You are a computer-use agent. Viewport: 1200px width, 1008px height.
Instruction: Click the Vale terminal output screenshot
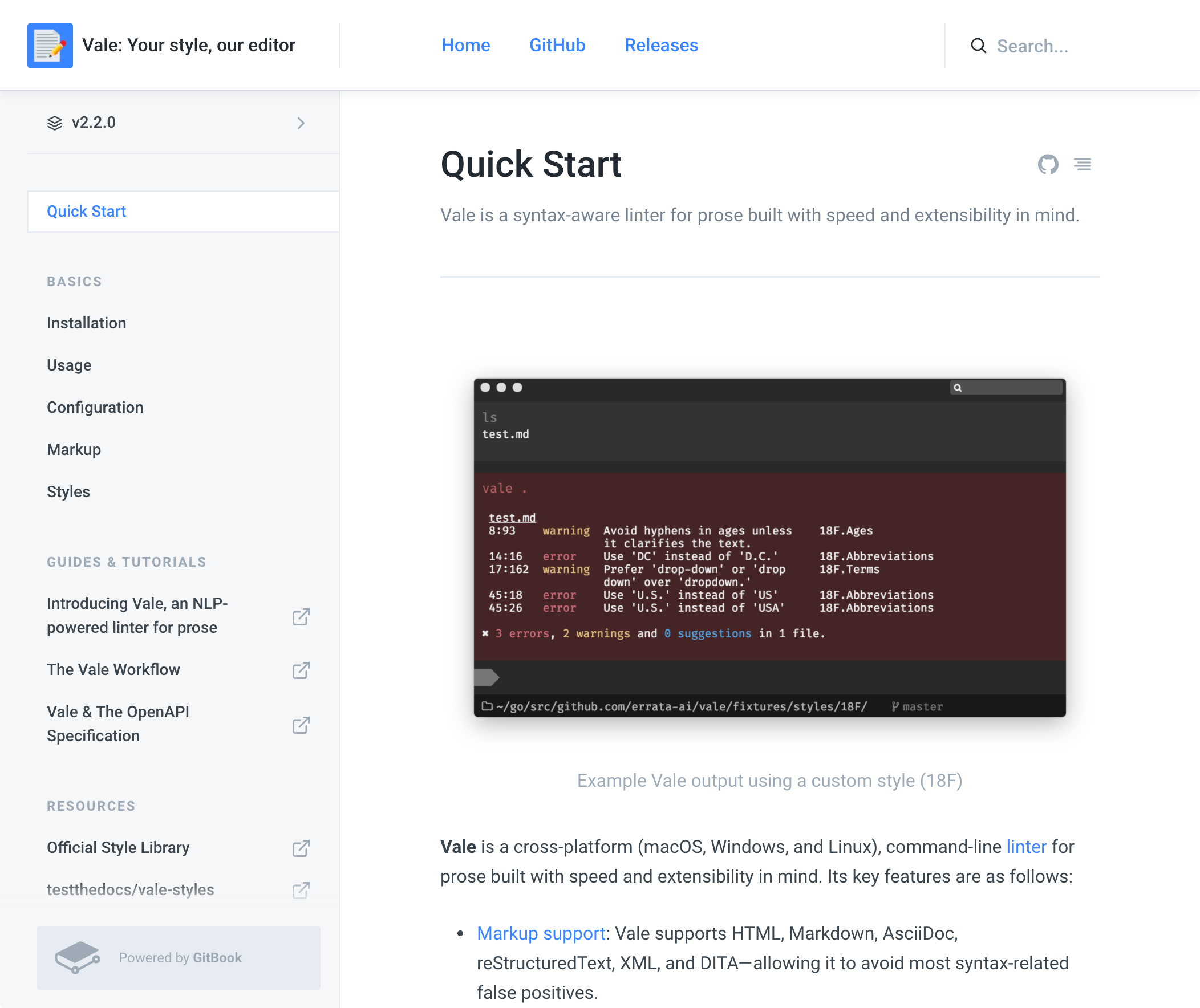pyautogui.click(x=769, y=547)
